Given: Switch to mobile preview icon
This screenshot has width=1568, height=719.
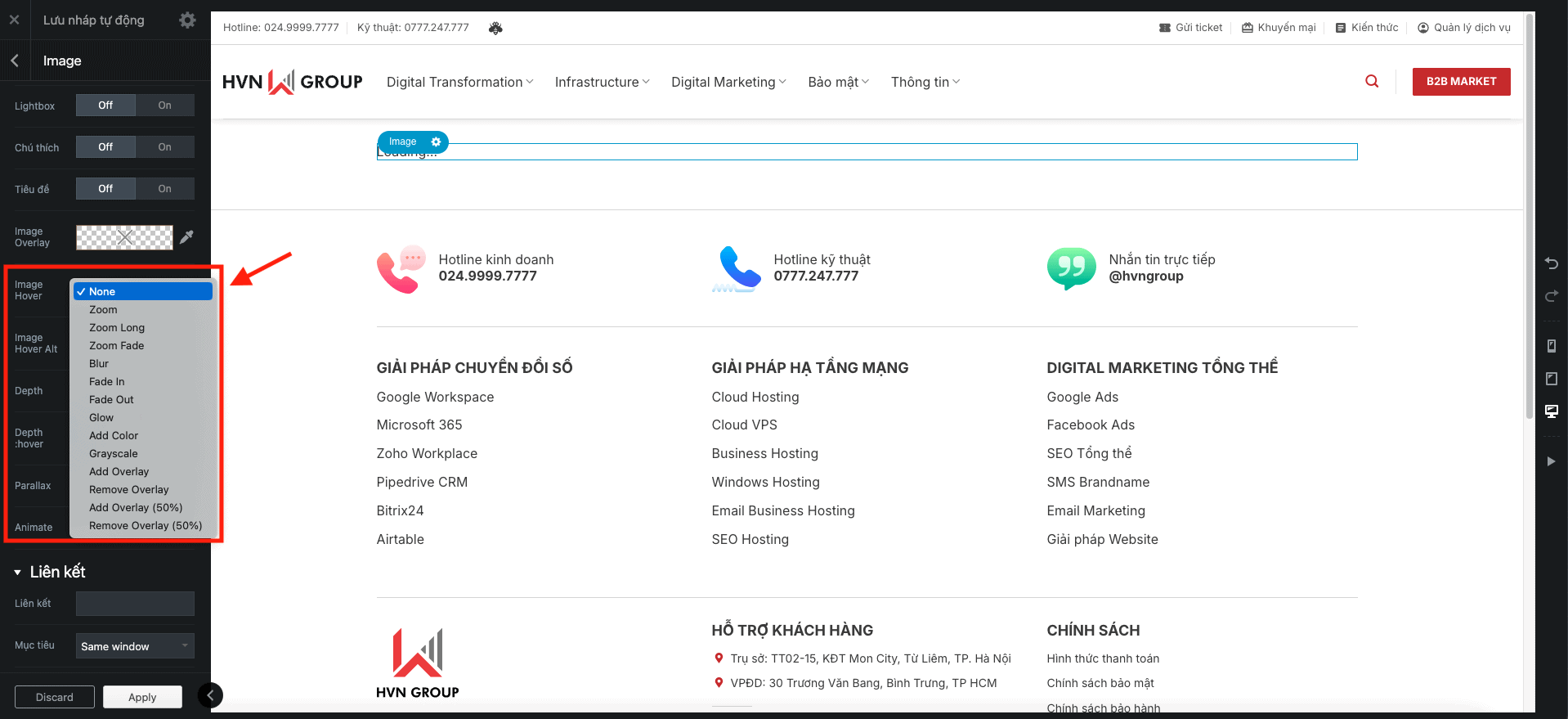Looking at the screenshot, I should [x=1551, y=346].
